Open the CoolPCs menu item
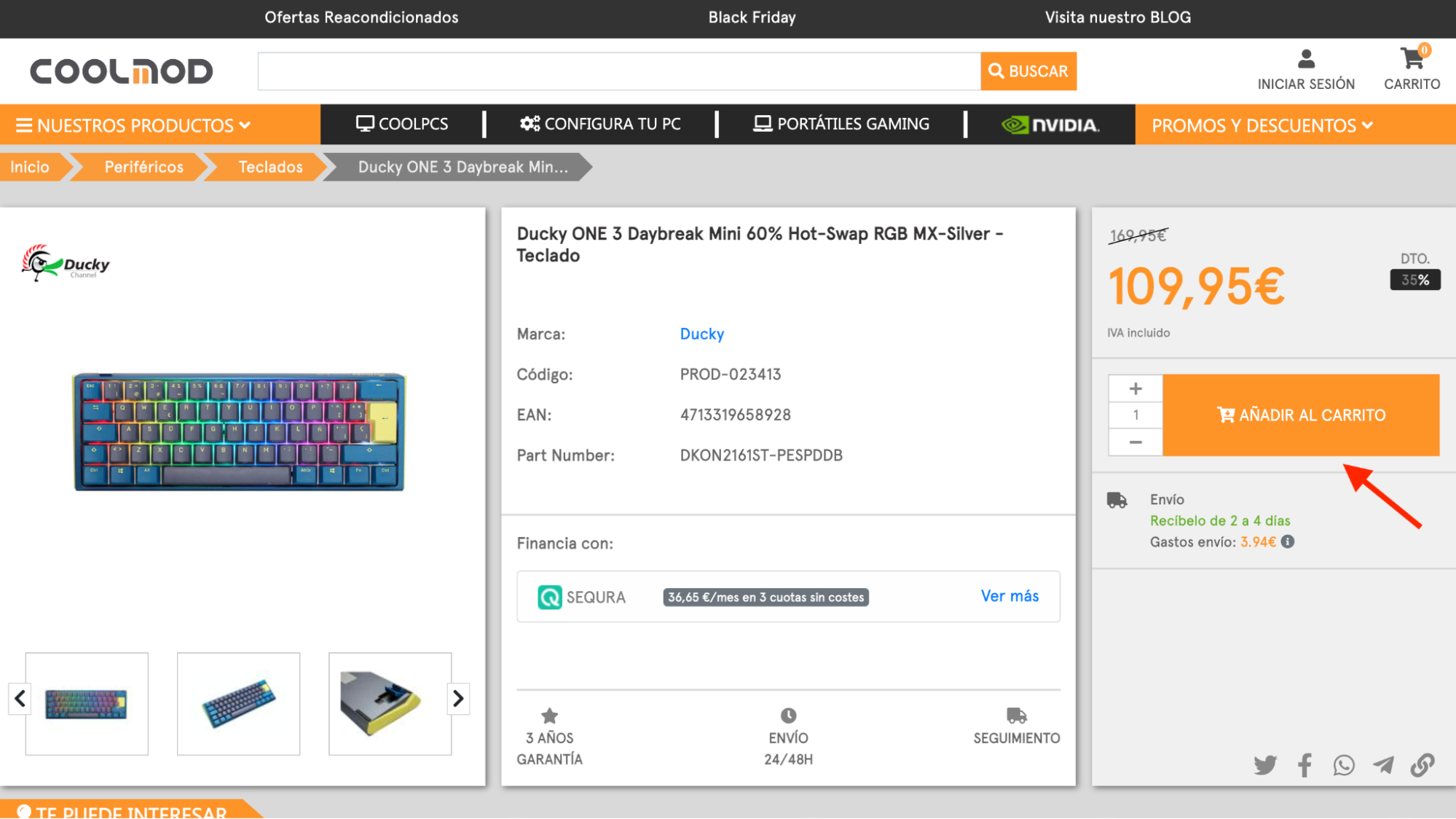This screenshot has width=1456, height=819. [x=402, y=124]
